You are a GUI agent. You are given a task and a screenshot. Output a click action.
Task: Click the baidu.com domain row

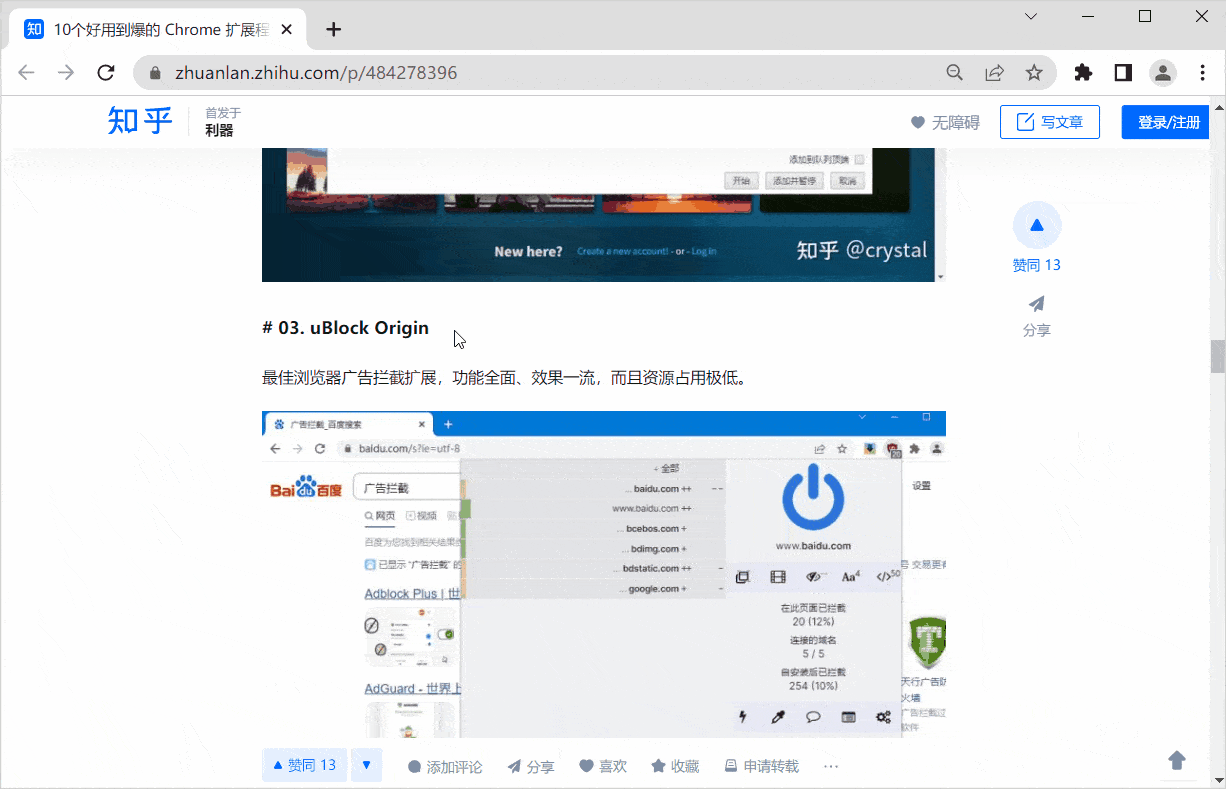(596, 489)
